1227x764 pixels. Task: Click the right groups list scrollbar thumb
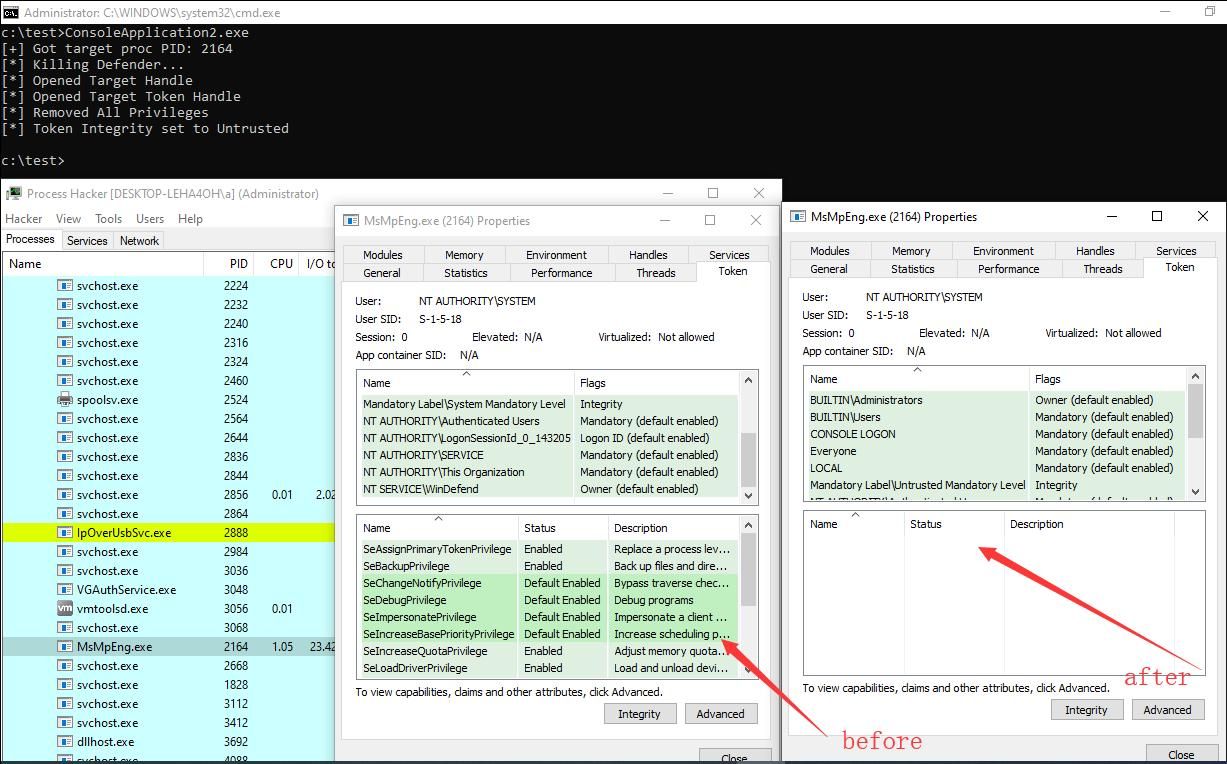(1195, 411)
